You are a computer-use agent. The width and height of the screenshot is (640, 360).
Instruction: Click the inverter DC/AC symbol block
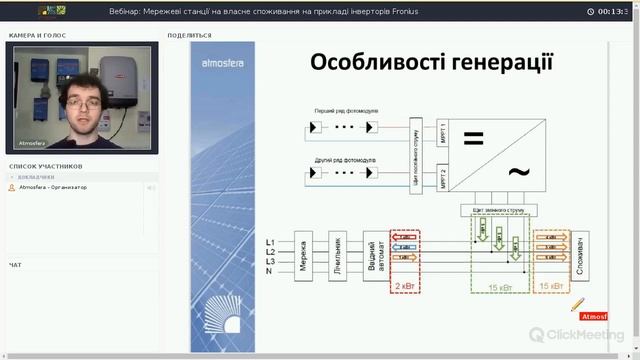[x=497, y=155]
